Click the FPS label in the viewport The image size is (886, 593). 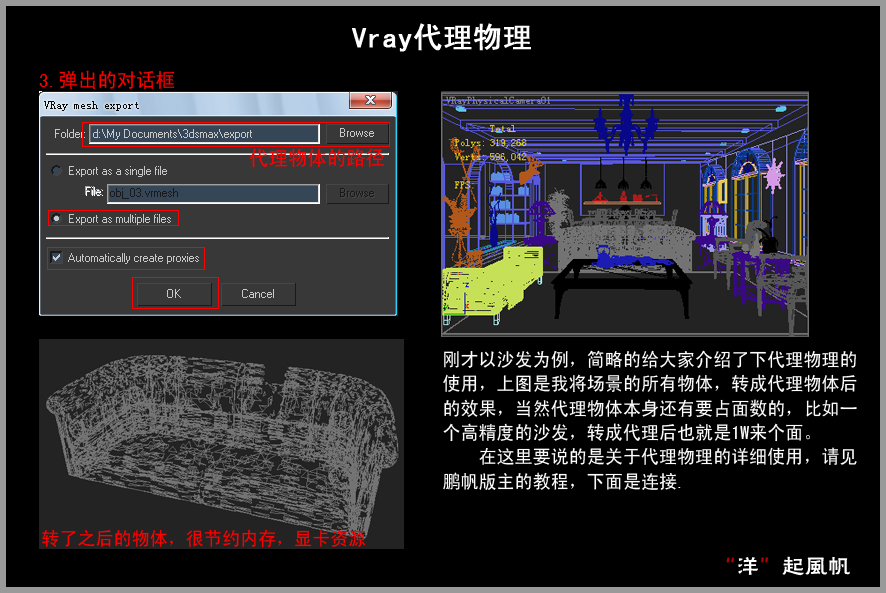pos(462,185)
